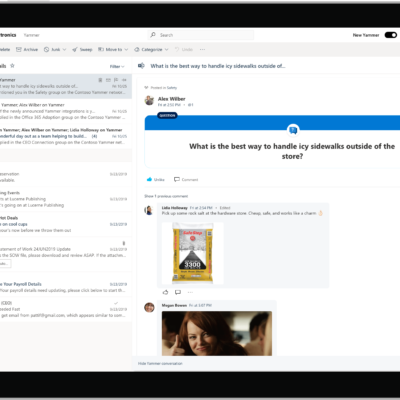Open Alex Wilber's profile picture

tap(149, 100)
